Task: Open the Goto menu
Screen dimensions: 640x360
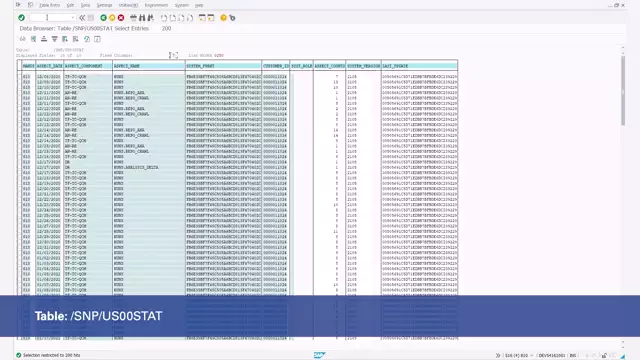Action: click(85, 5)
